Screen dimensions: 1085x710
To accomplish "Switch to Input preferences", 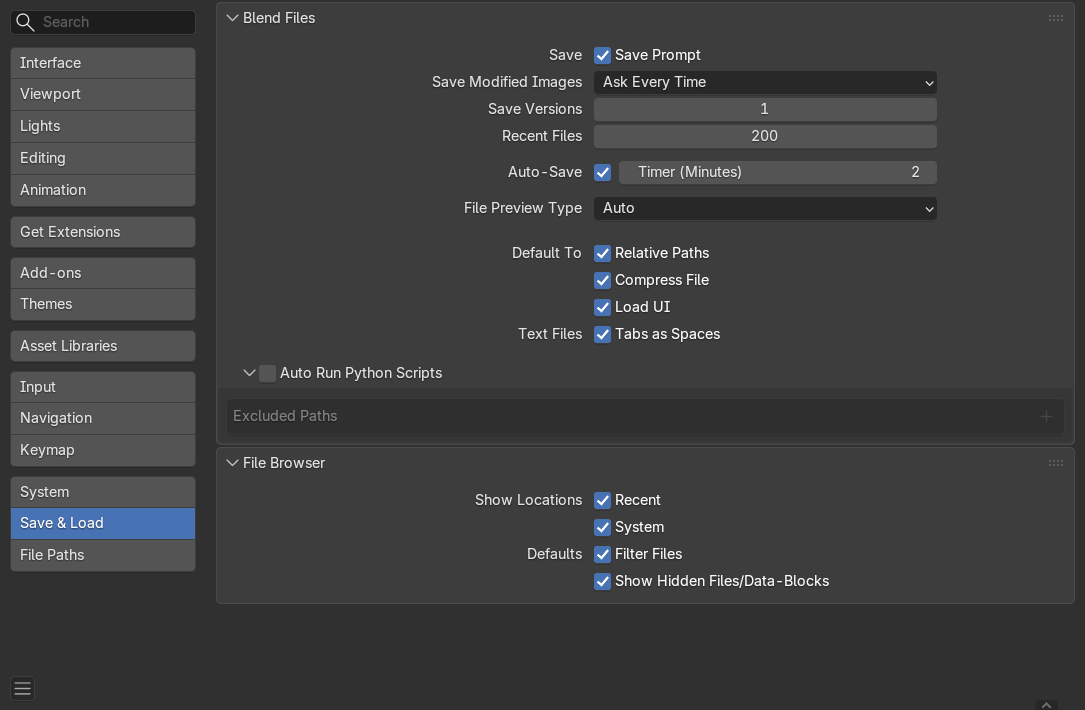I will (103, 387).
